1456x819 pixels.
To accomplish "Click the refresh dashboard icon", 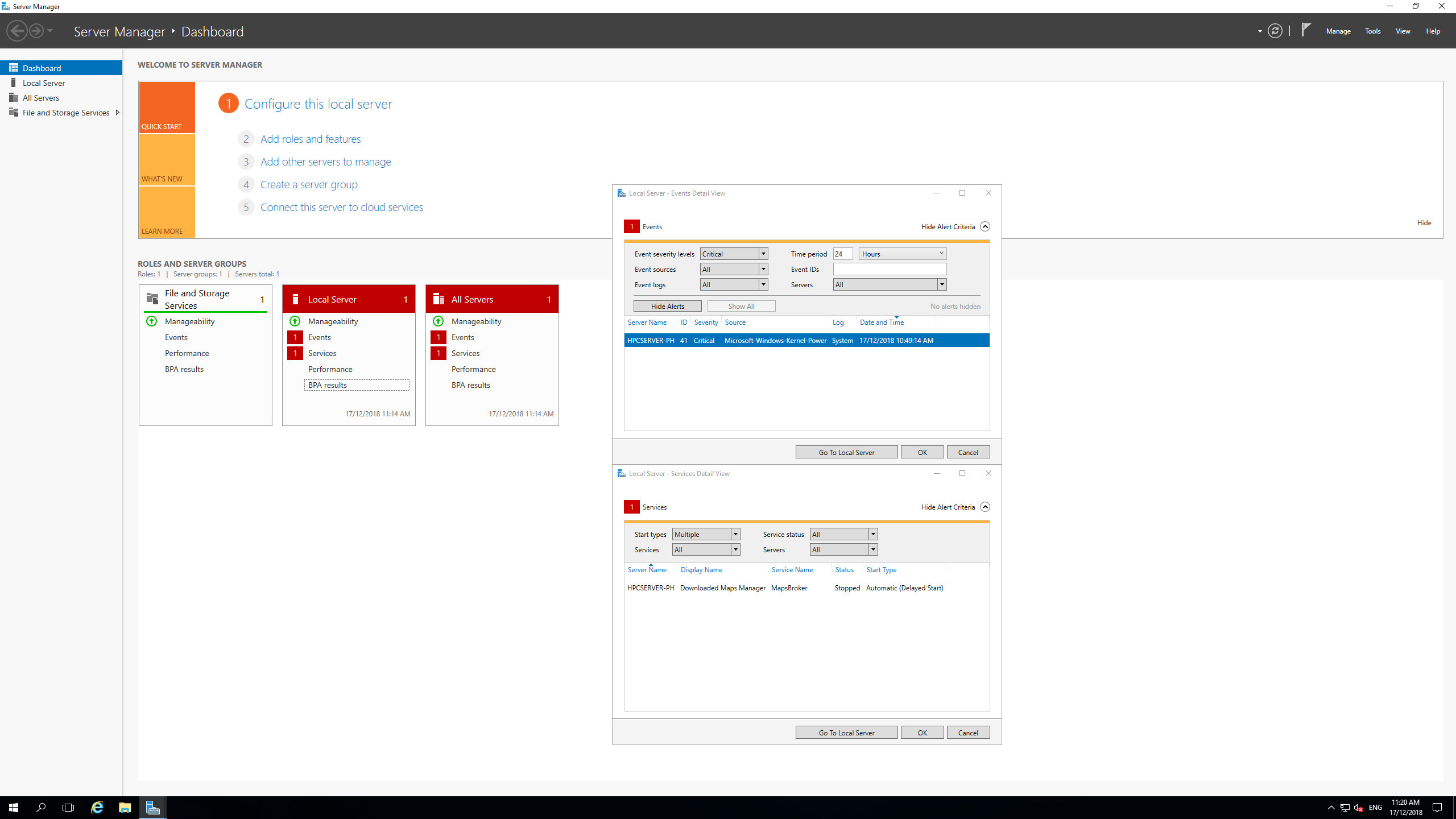I will (1275, 31).
